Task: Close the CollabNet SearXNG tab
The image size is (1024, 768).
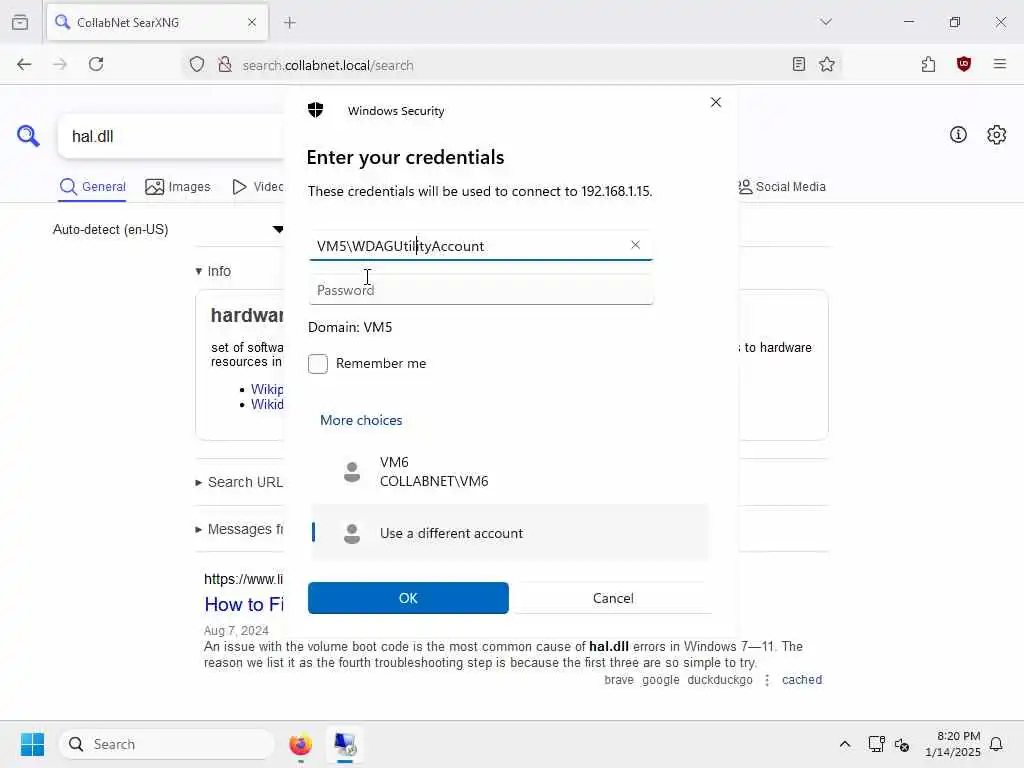Action: click(252, 23)
